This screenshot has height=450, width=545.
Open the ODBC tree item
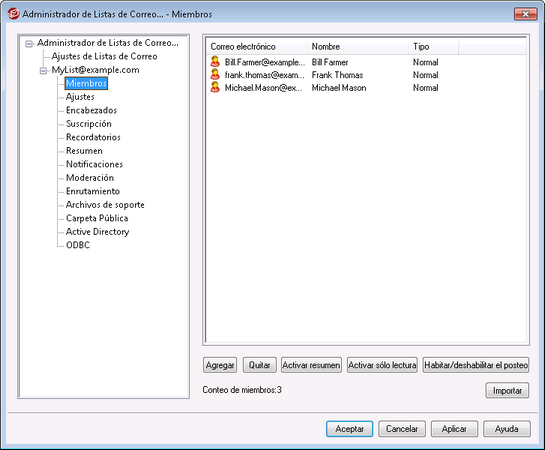78,245
